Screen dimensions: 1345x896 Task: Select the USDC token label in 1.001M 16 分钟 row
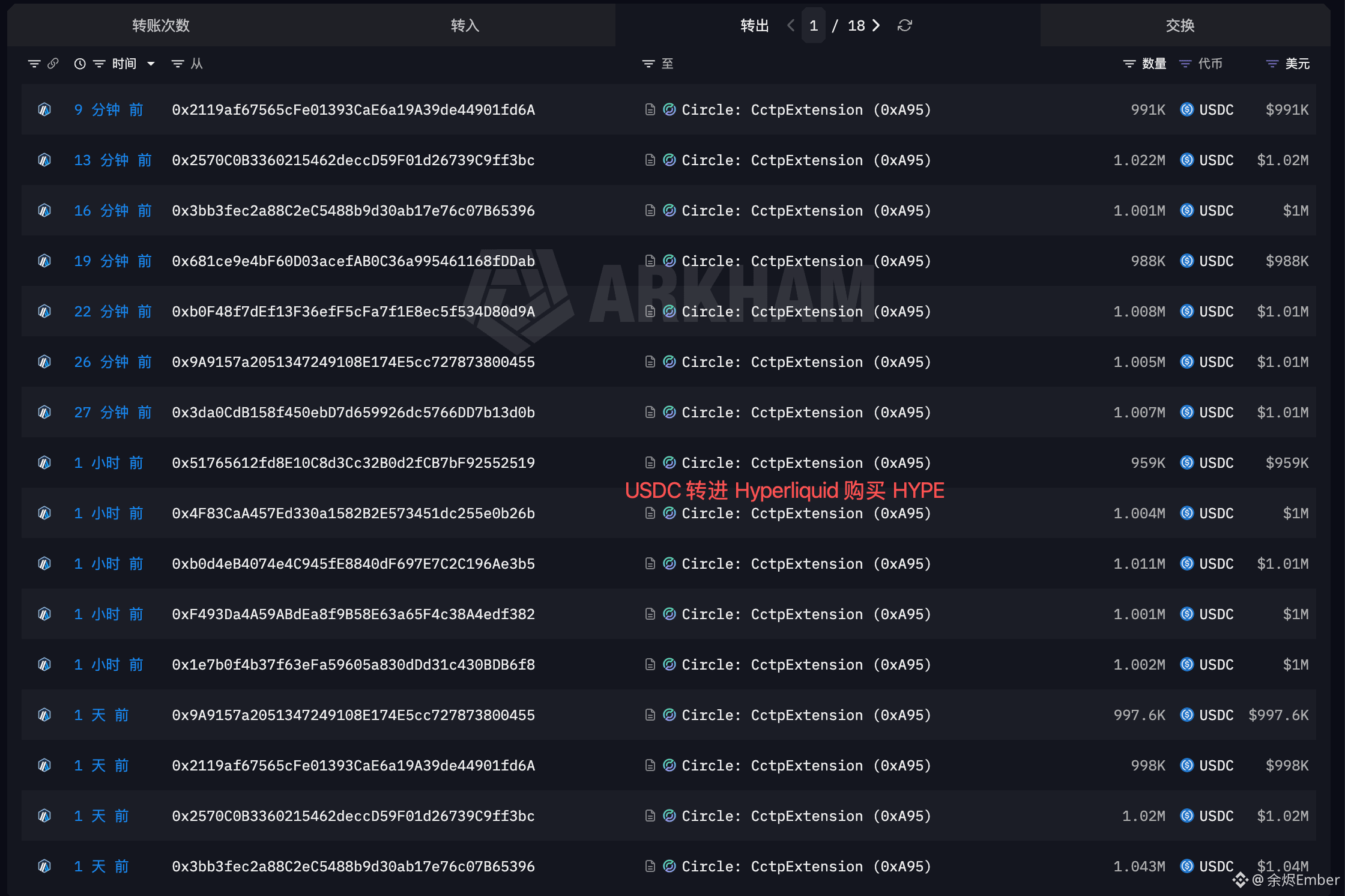(x=1217, y=210)
